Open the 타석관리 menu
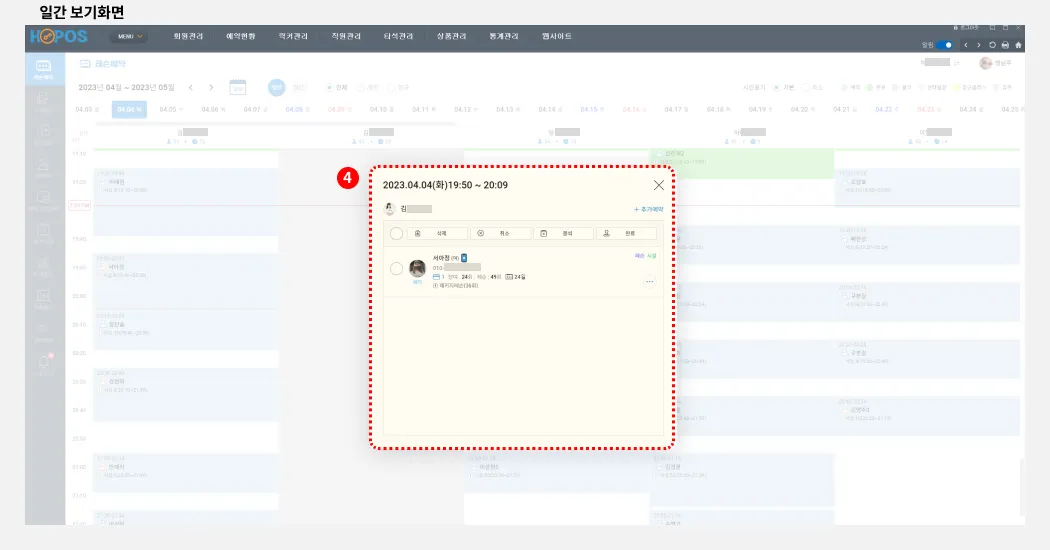 (398, 36)
